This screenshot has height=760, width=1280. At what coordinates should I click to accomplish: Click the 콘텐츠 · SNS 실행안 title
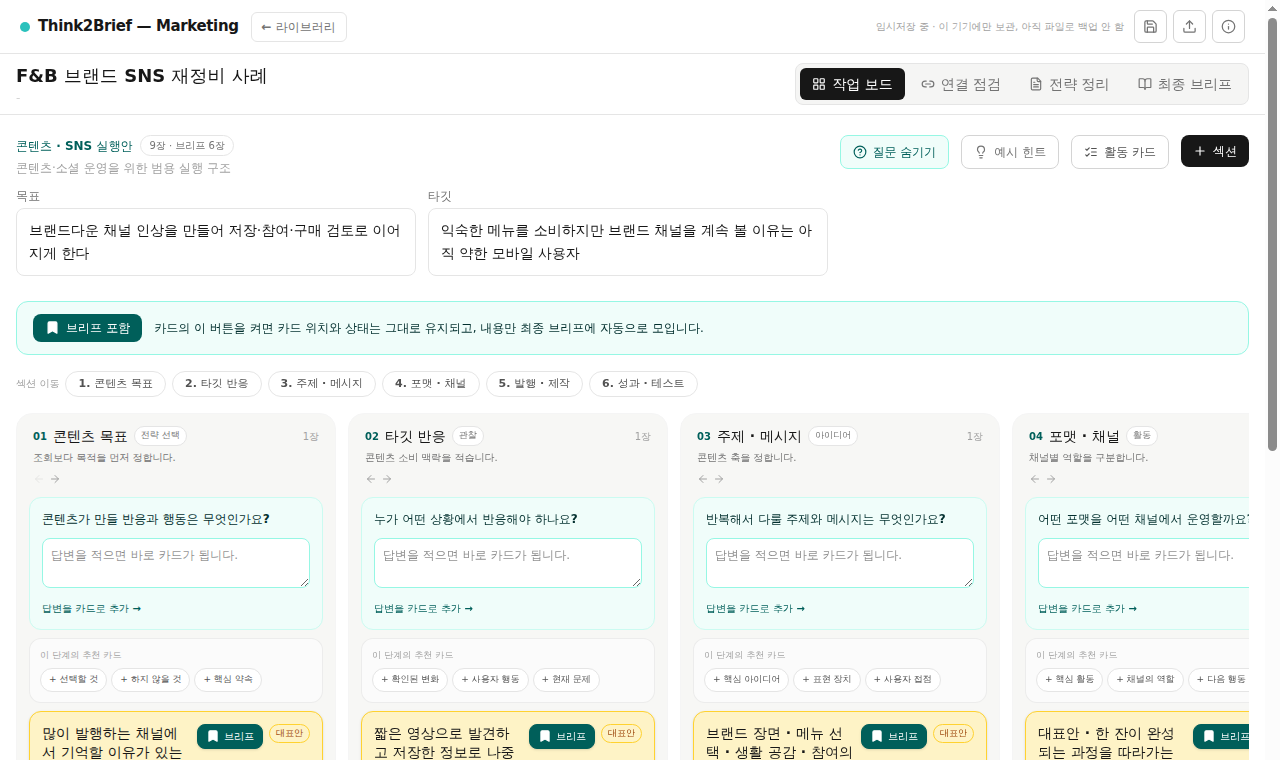tap(74, 146)
